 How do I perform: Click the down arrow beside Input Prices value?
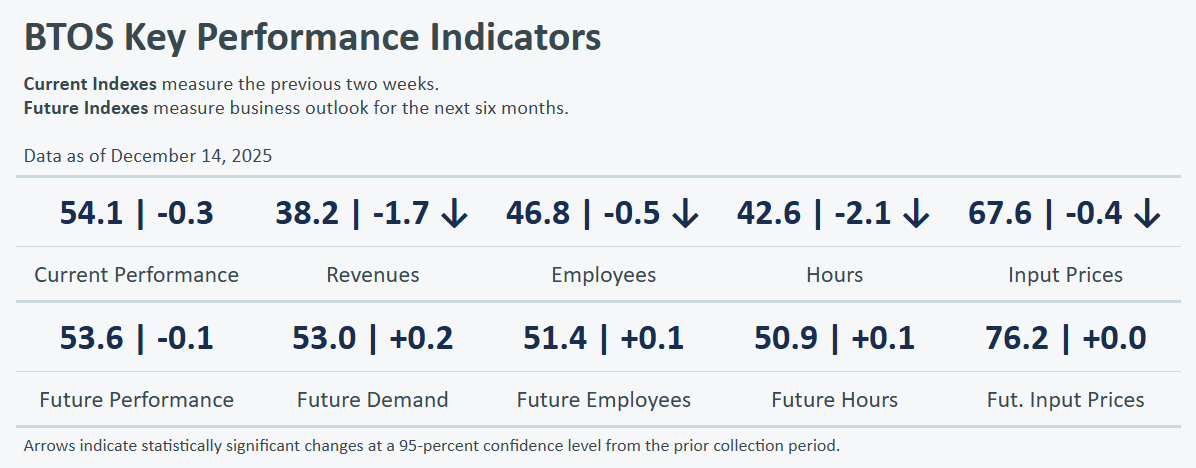(x=1147, y=213)
